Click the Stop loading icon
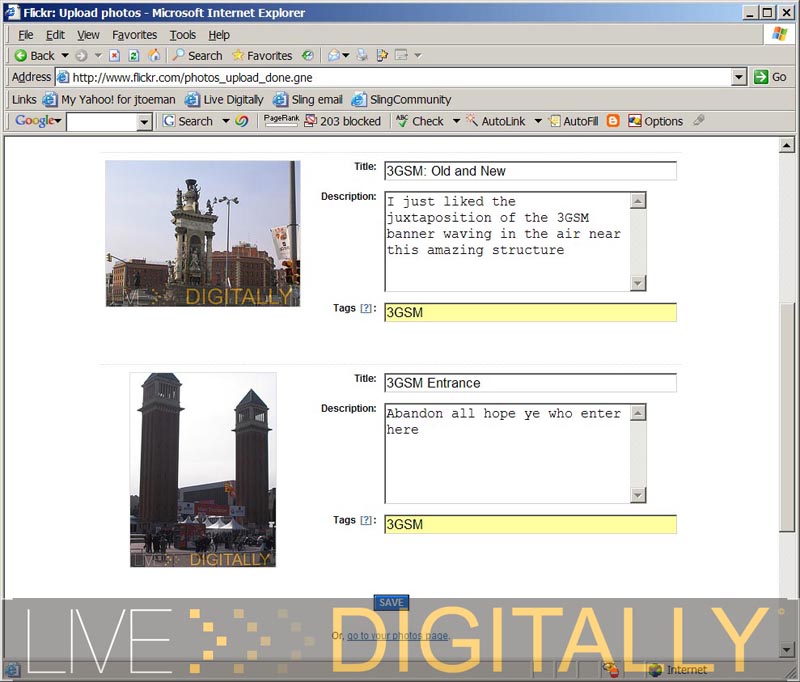800x682 pixels. [115, 56]
